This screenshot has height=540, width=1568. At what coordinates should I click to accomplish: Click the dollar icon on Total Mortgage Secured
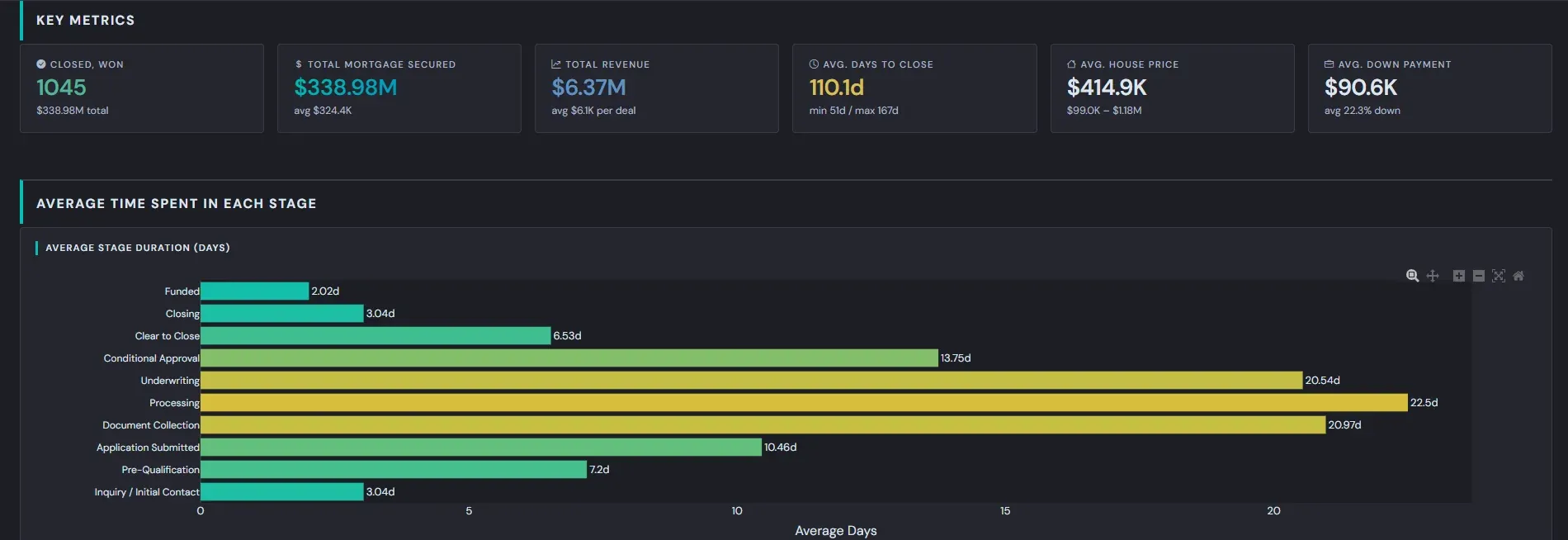pos(299,64)
